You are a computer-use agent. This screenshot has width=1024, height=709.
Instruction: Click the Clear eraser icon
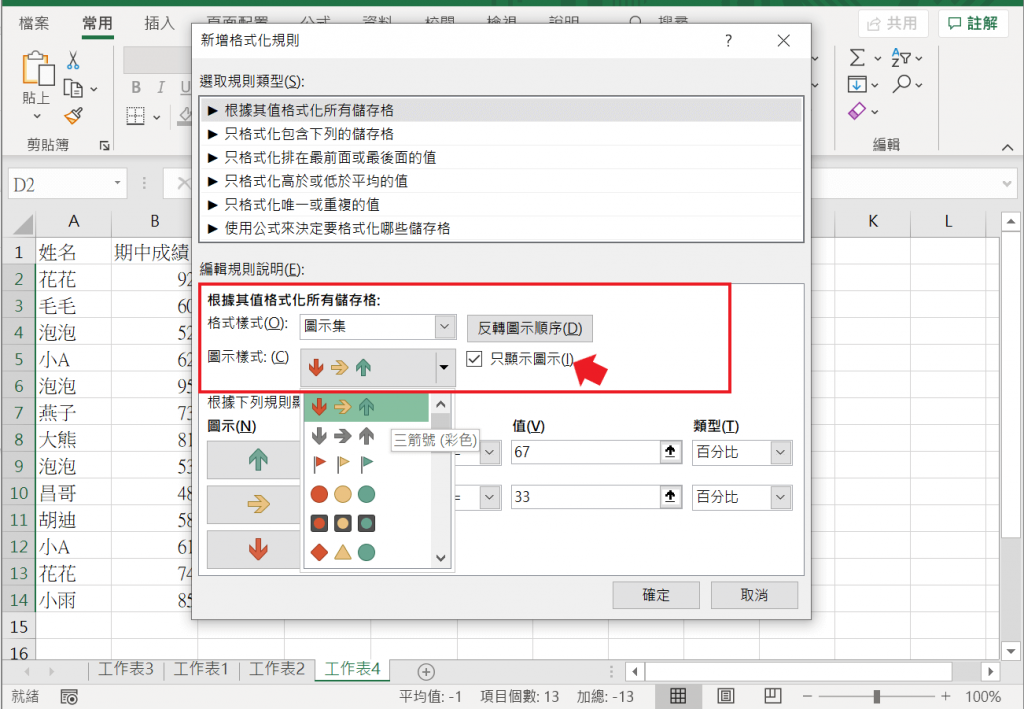pos(857,111)
